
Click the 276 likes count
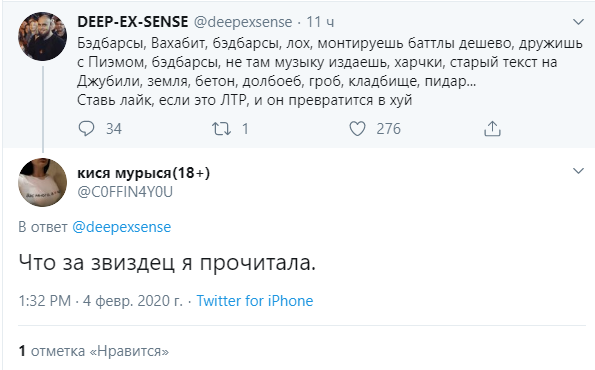coord(389,129)
